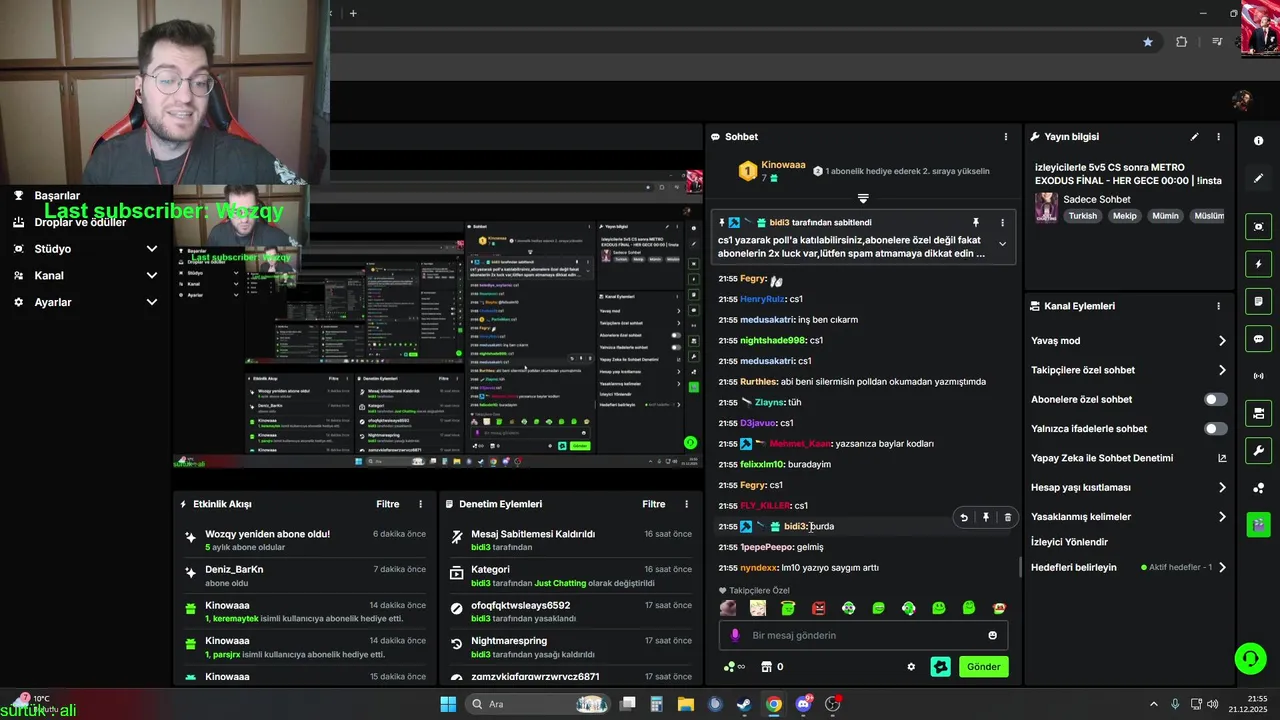The width and height of the screenshot is (1280, 720).
Task: Open Yasaklanmış kelimeler arrow
Action: [1222, 517]
